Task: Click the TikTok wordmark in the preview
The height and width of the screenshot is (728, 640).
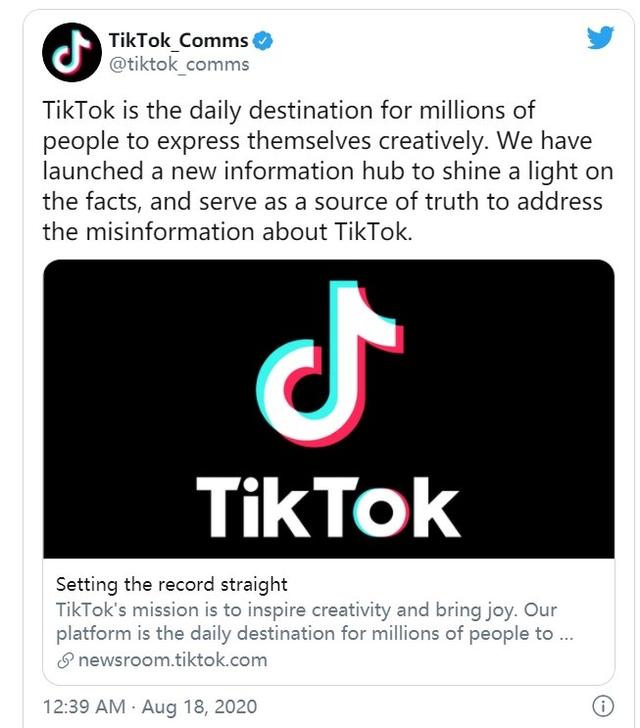Action: [328, 507]
